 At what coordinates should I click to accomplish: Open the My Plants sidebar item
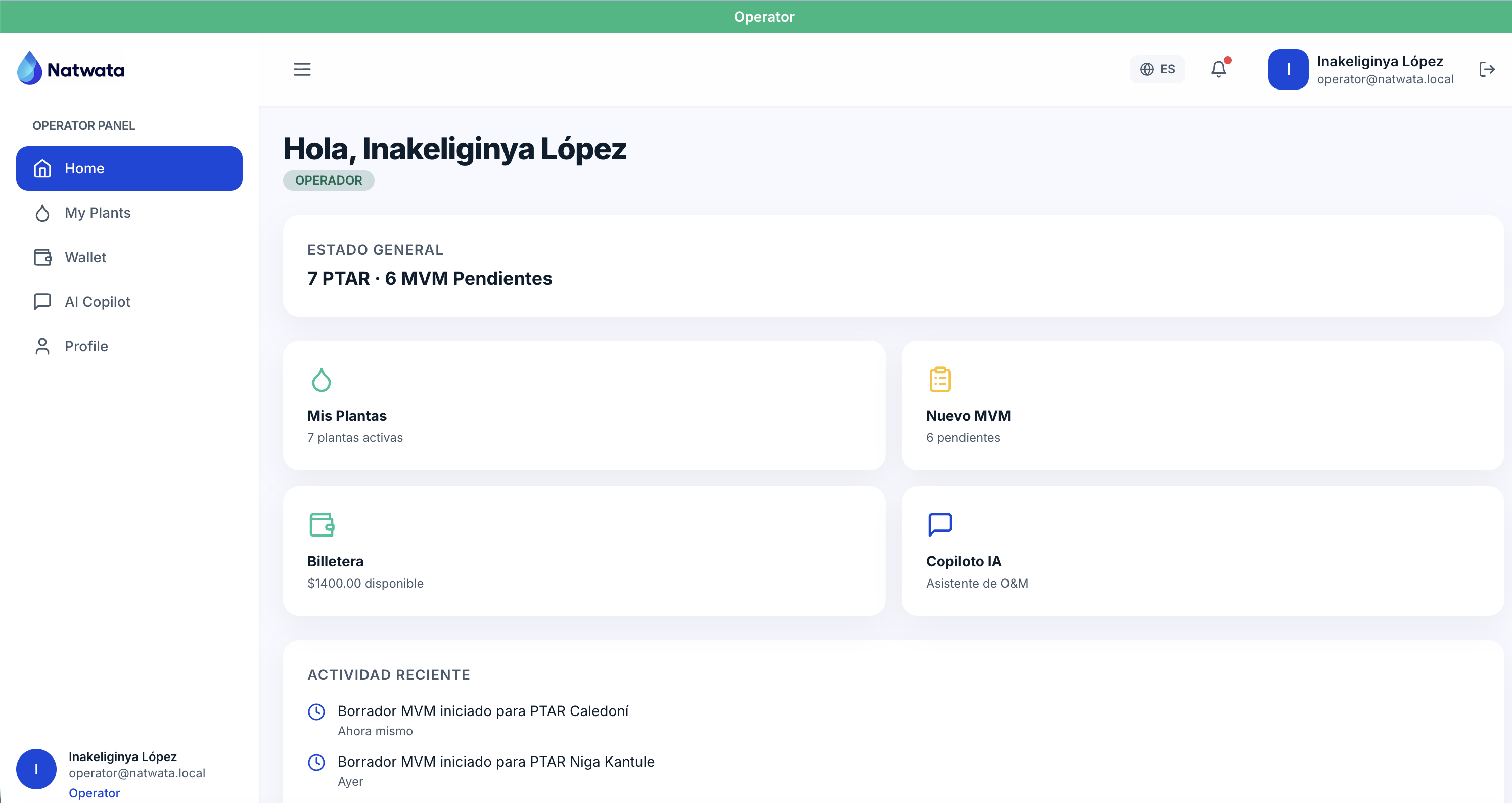click(98, 213)
